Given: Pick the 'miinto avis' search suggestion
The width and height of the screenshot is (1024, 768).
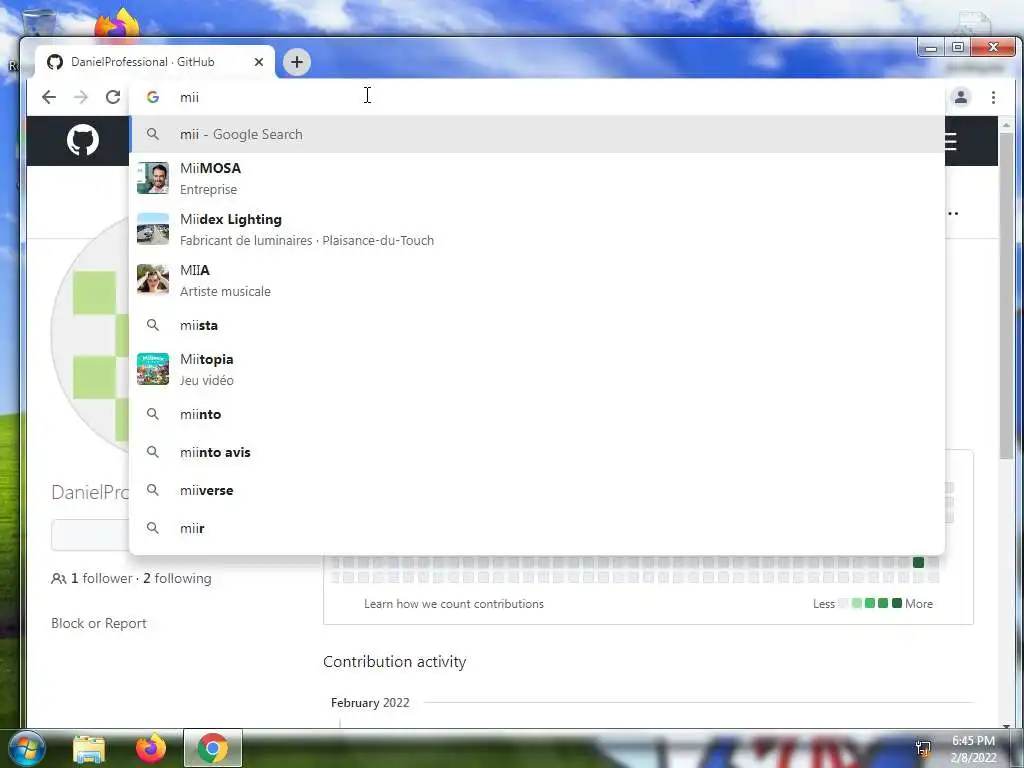Looking at the screenshot, I should tap(537, 452).
